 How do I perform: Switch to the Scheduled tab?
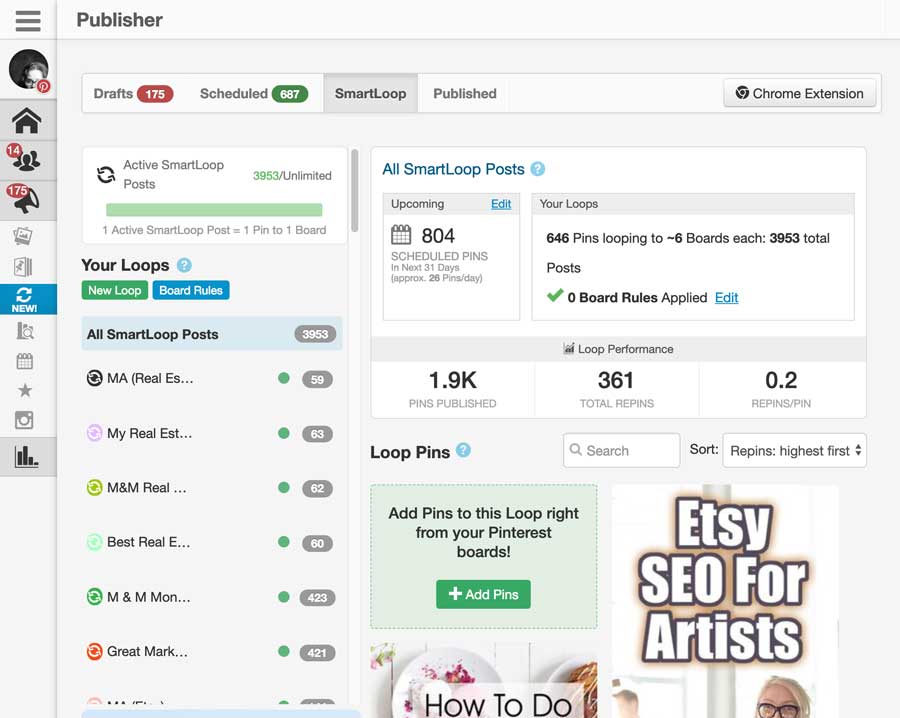point(254,94)
